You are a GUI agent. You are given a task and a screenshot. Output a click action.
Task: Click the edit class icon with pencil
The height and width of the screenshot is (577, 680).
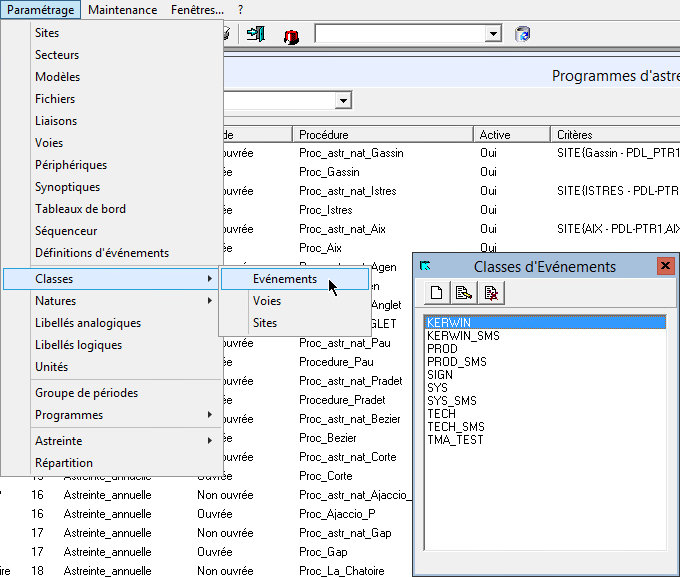click(464, 293)
